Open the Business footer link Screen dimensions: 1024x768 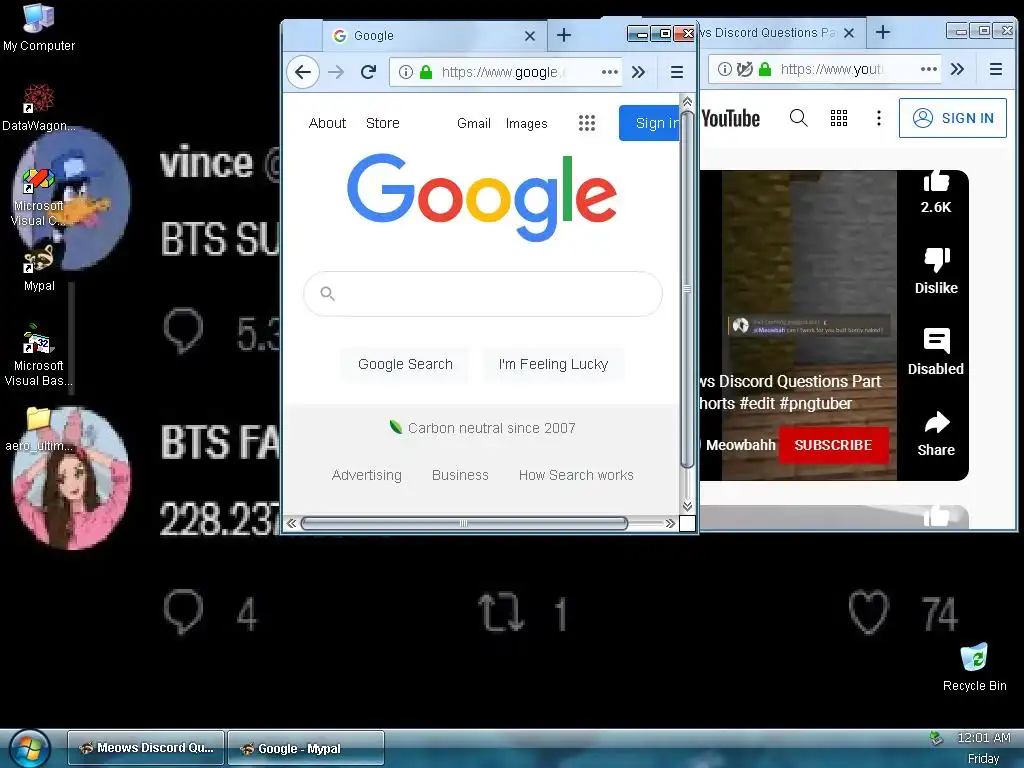(460, 475)
